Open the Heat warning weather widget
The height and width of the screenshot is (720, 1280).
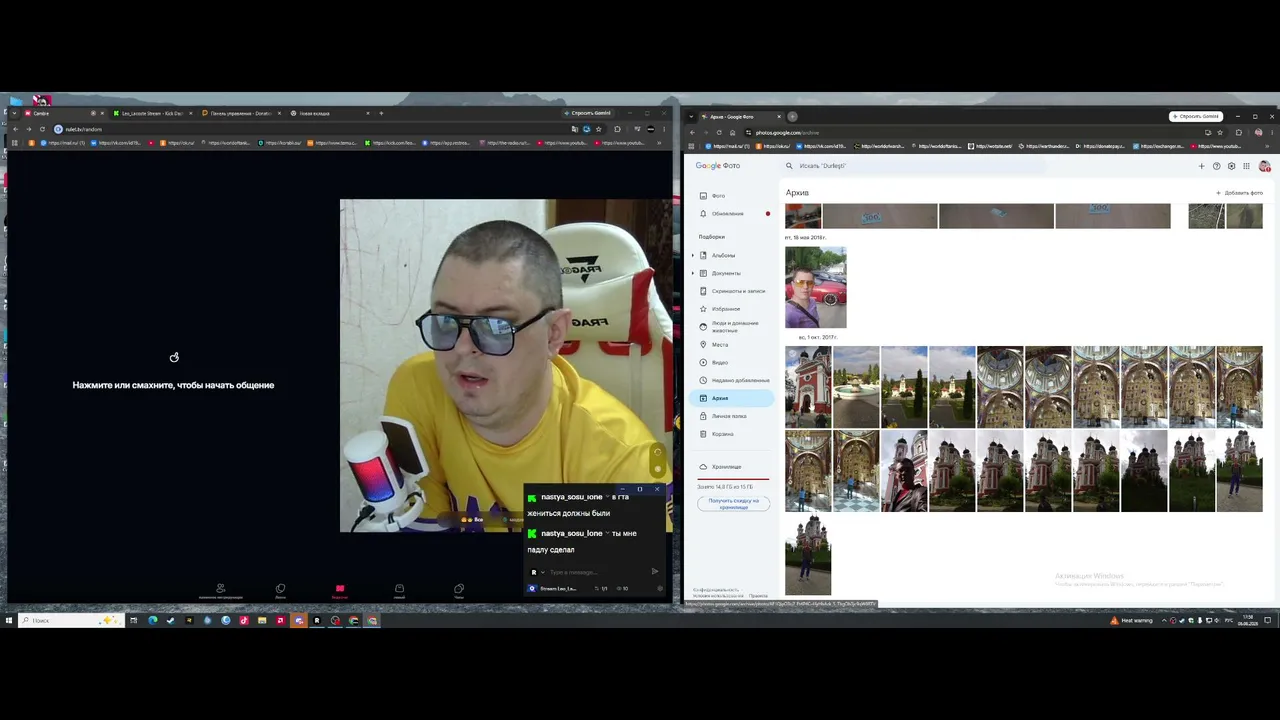(1132, 621)
